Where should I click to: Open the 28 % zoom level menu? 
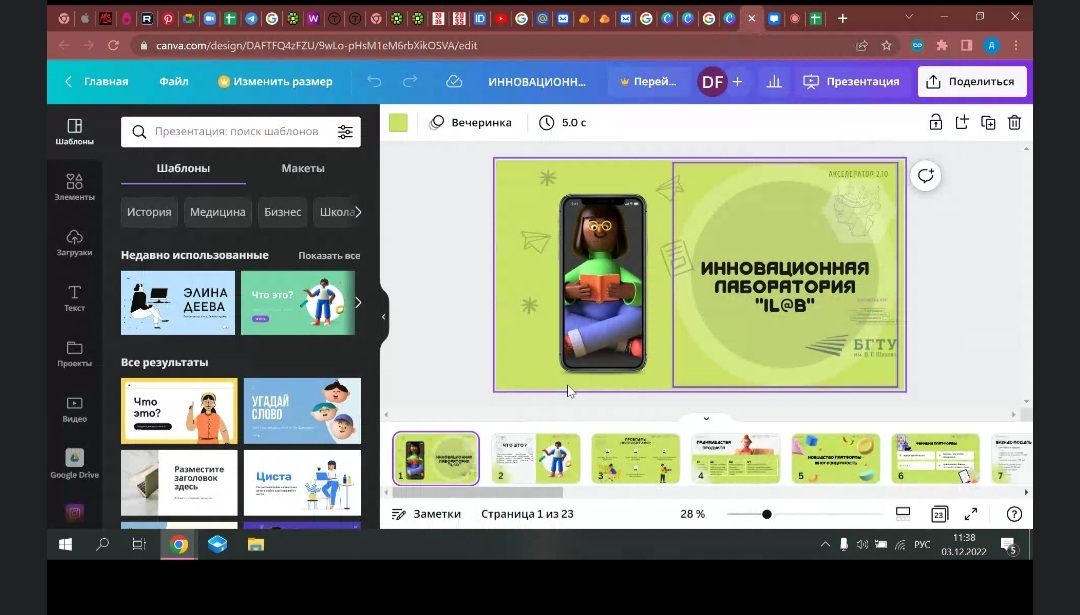click(x=692, y=514)
